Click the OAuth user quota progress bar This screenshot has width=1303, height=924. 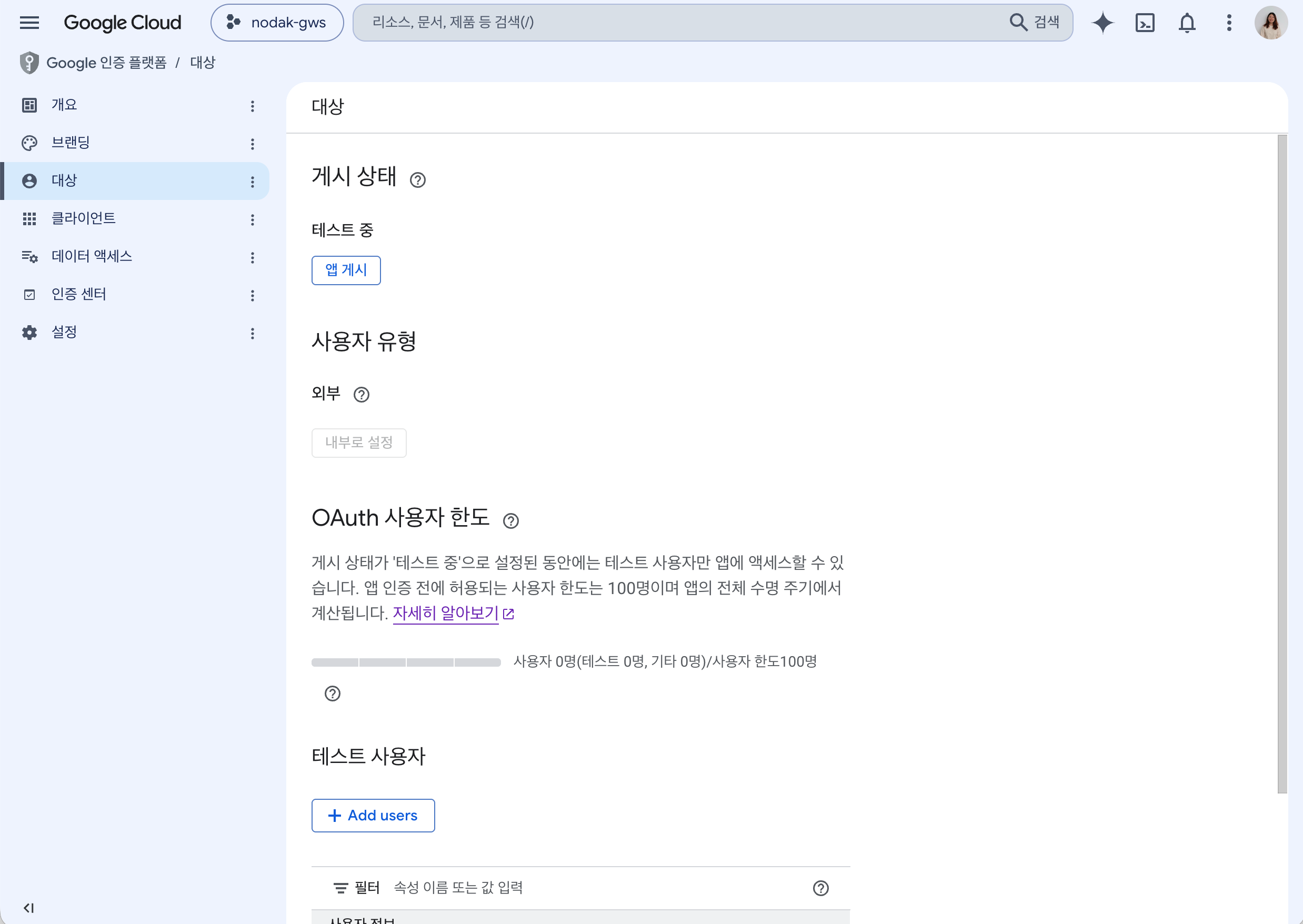406,662
